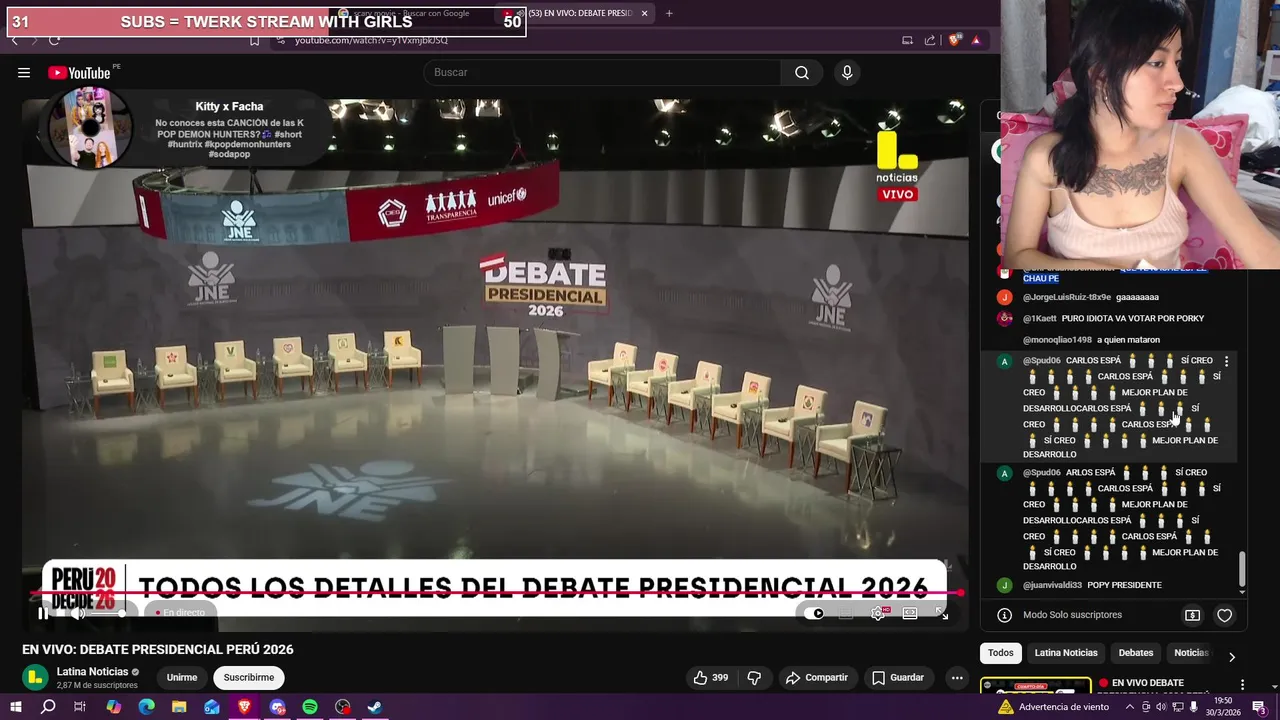Image resolution: width=1280 pixels, height=720 pixels.
Task: Open Latina Noticias channel name link
Action: point(92,671)
